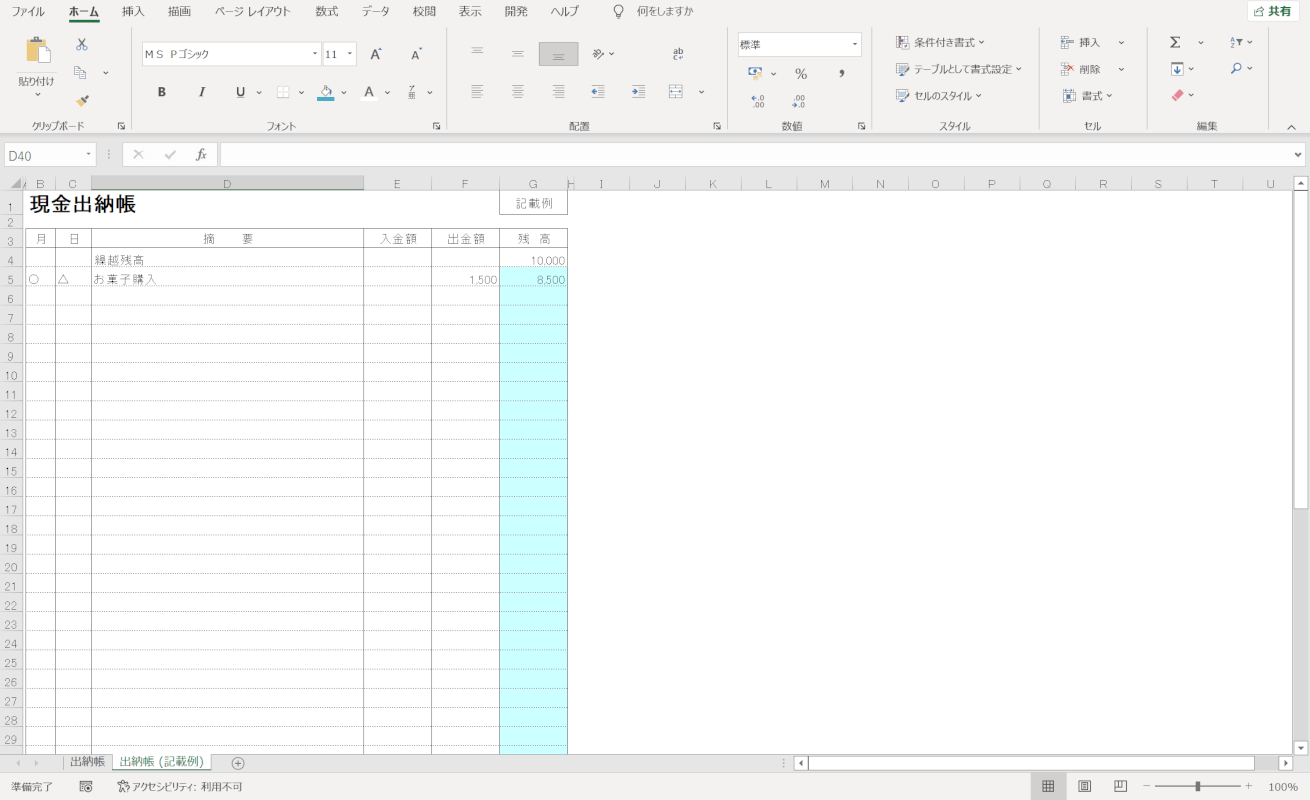Screen dimensions: 1310x800
Task: Switch to page layout view
Action: coord(1084,787)
